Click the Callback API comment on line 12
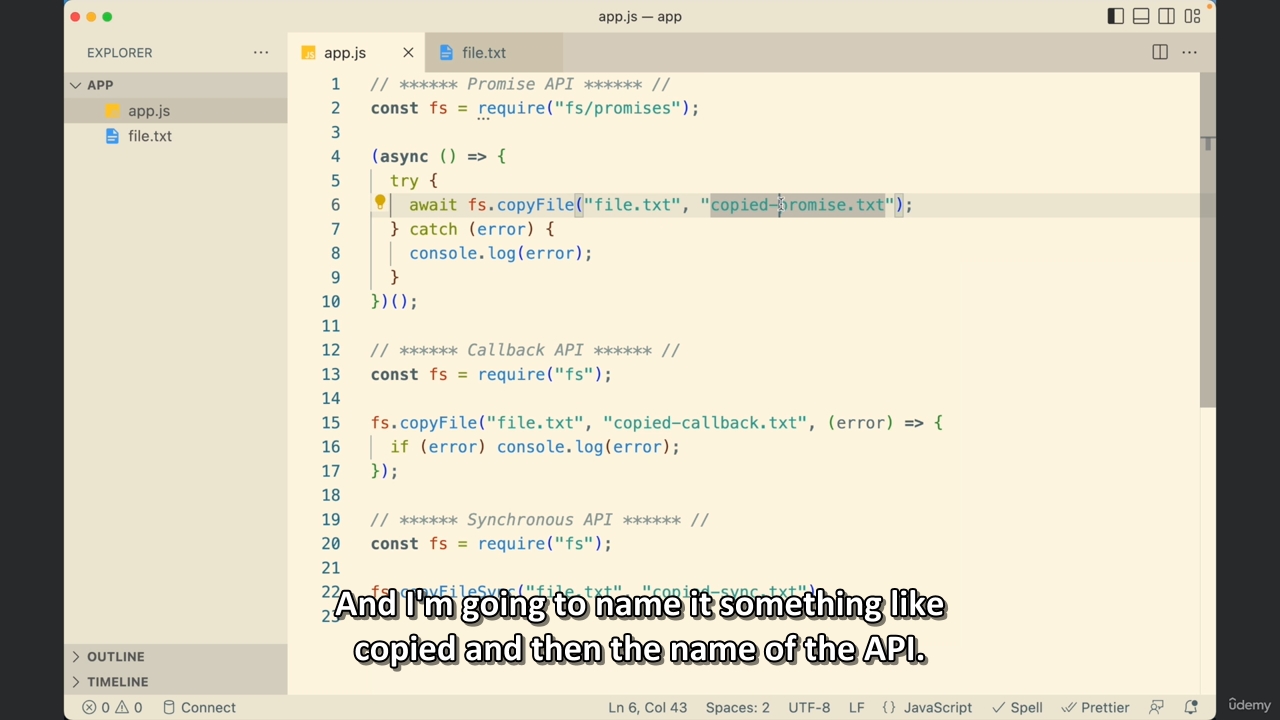The image size is (1280, 720). point(525,350)
